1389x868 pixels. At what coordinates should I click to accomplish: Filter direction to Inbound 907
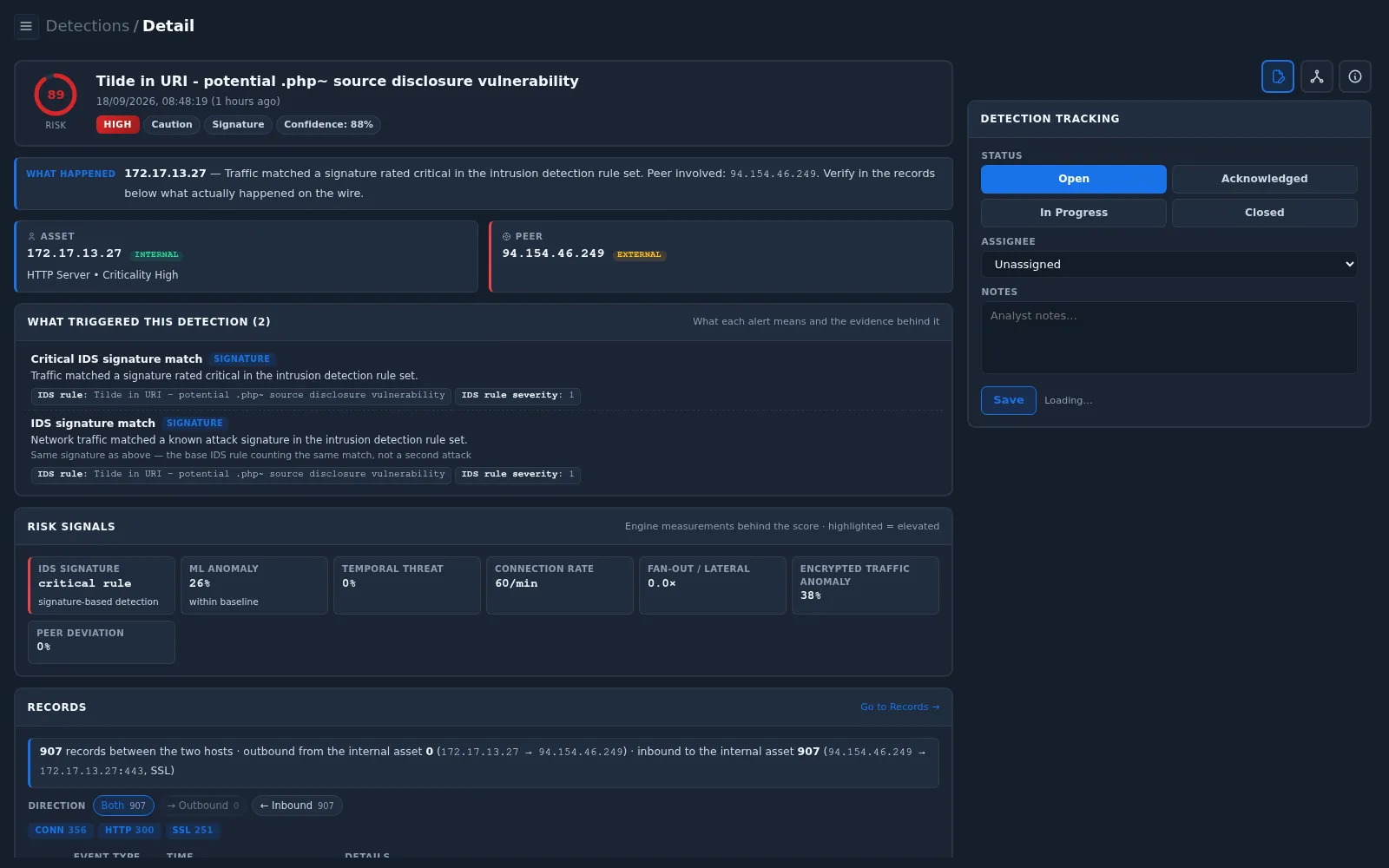pyautogui.click(x=297, y=806)
